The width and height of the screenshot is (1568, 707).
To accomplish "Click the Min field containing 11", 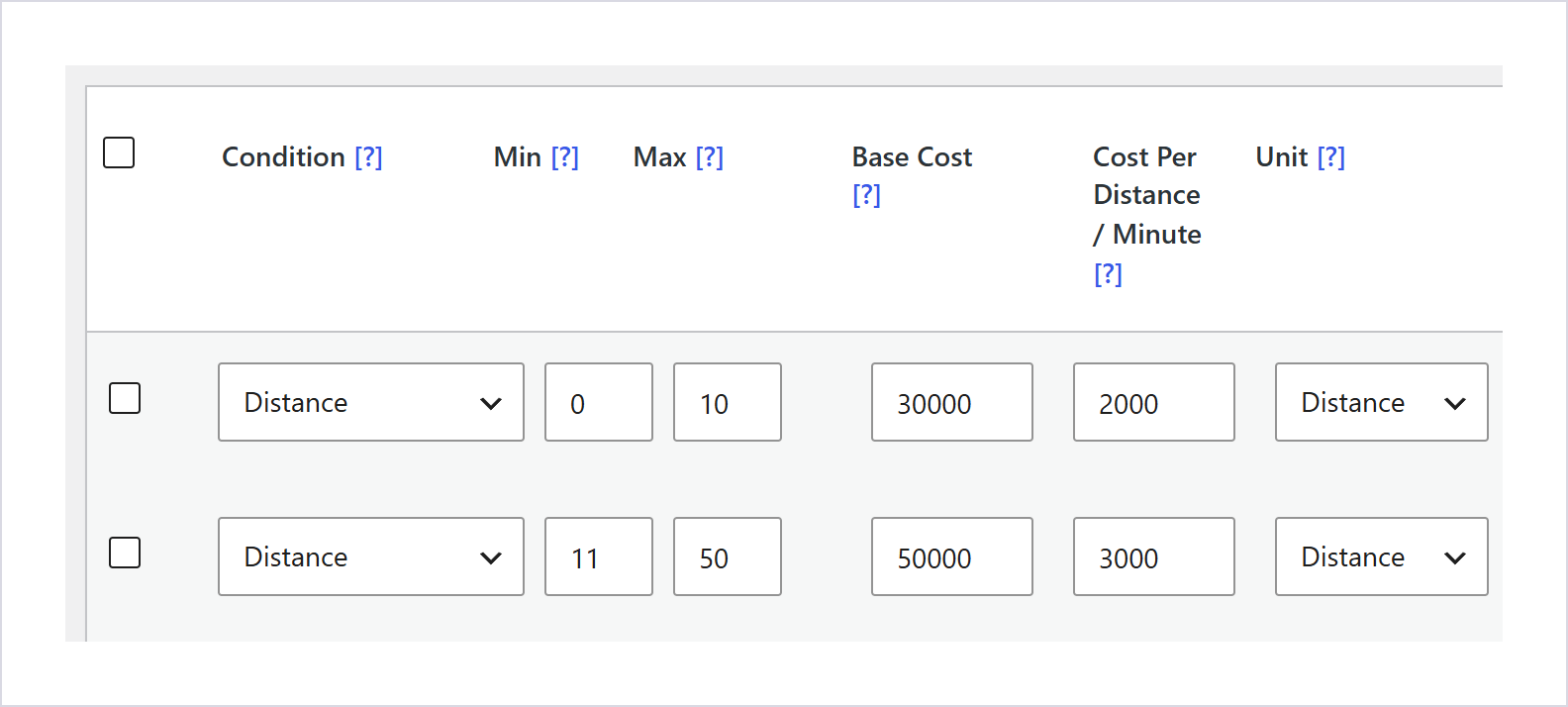I will [599, 556].
